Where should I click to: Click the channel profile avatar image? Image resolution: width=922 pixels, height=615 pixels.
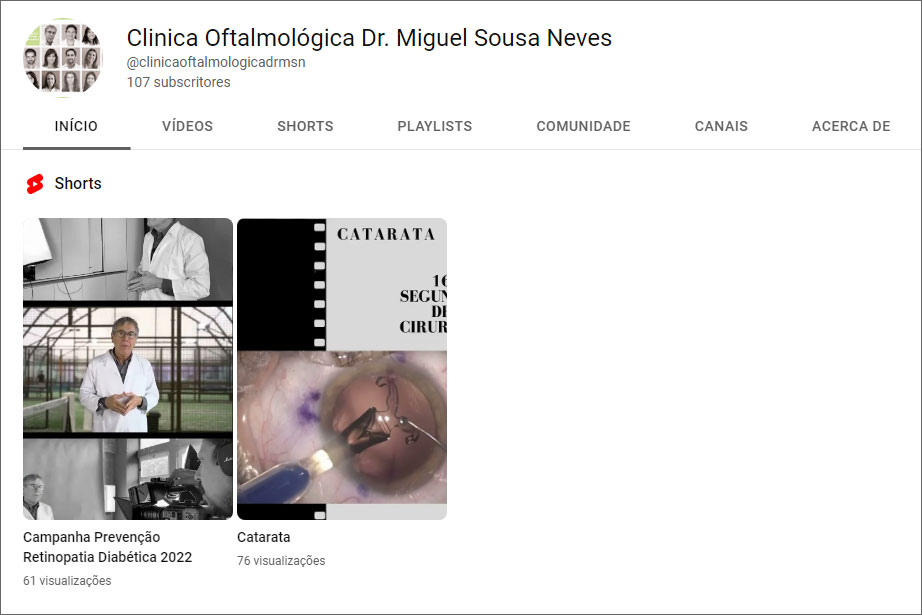pos(63,58)
